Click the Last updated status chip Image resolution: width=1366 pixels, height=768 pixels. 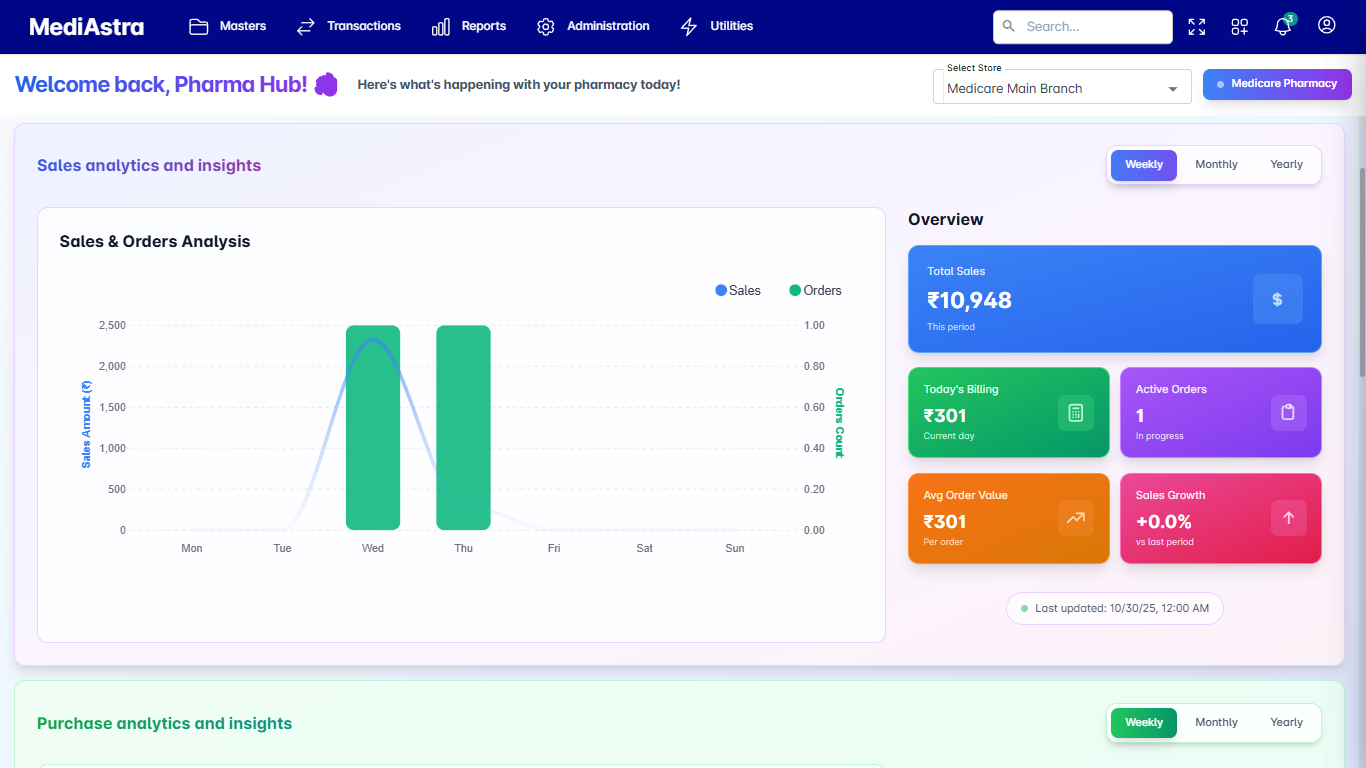click(1114, 608)
